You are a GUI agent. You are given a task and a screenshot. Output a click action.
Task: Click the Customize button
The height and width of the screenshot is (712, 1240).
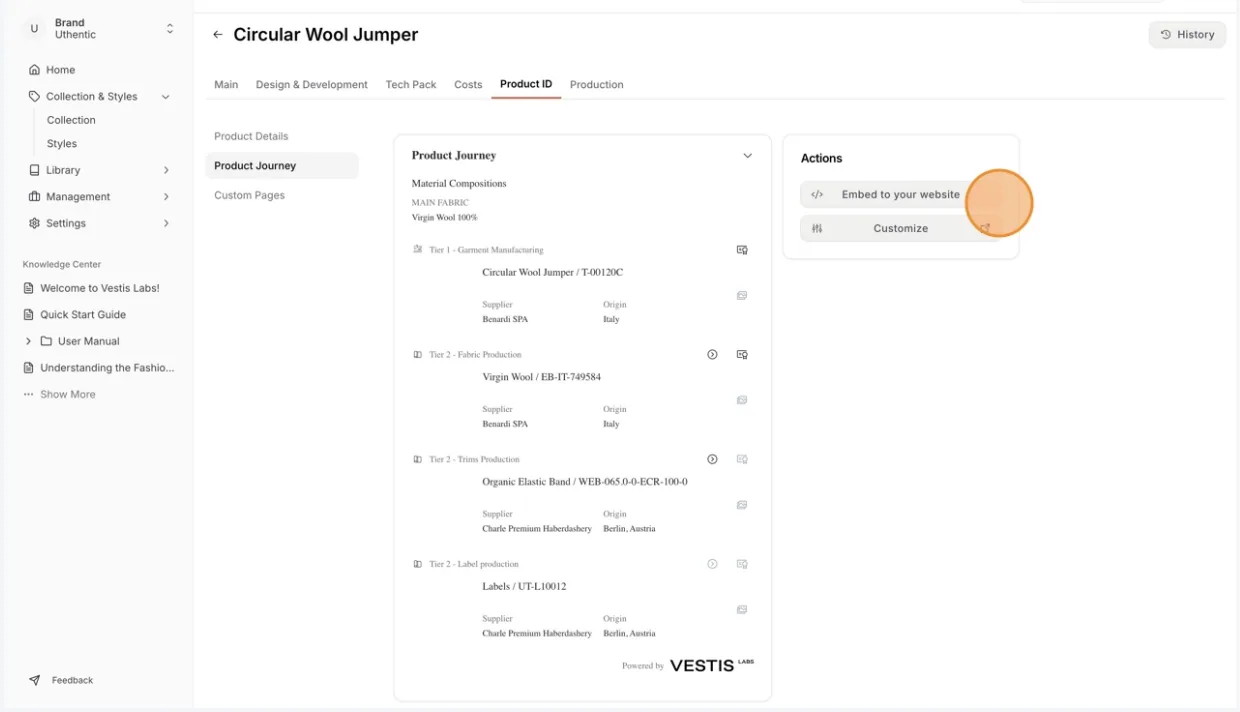[x=900, y=228]
